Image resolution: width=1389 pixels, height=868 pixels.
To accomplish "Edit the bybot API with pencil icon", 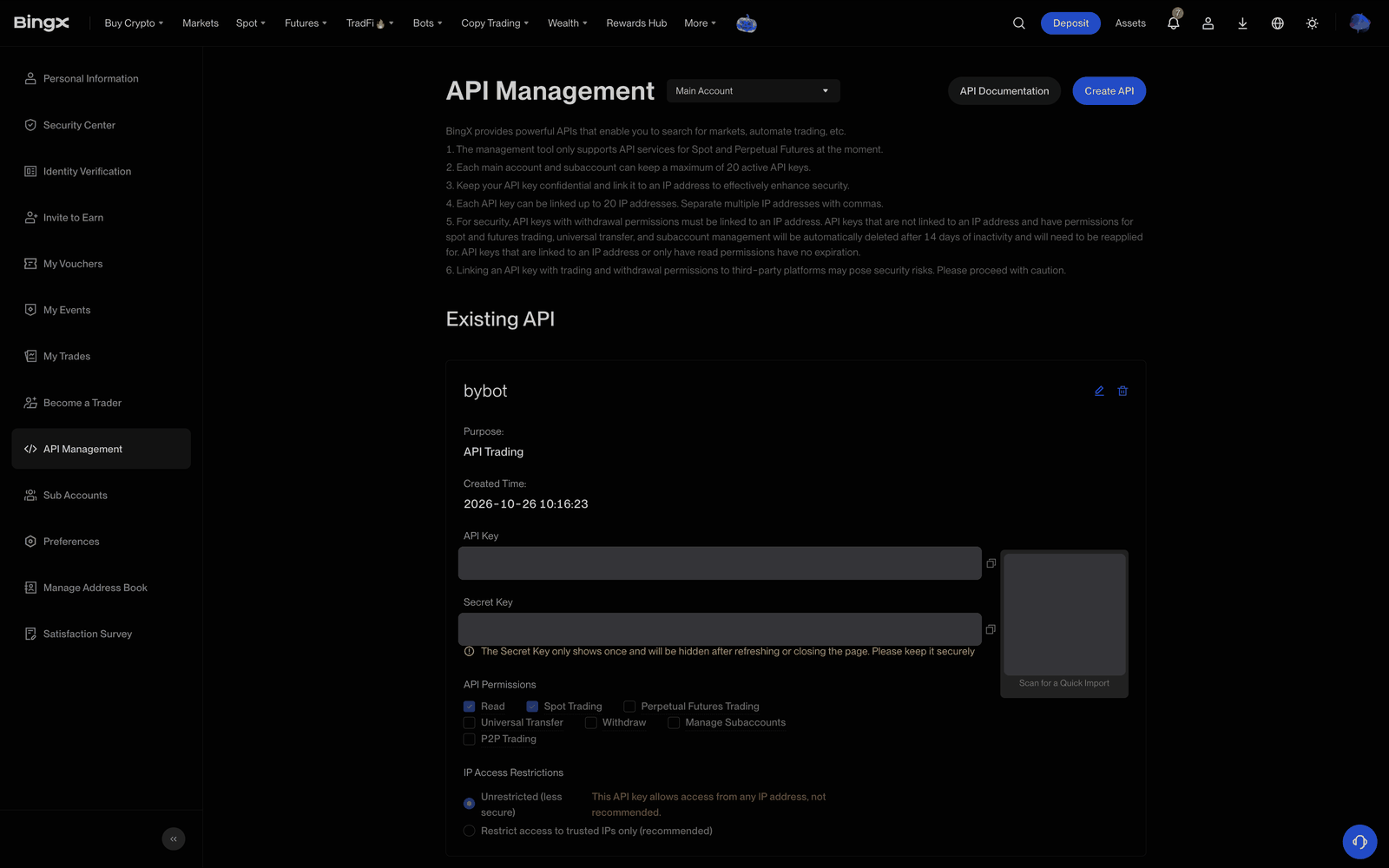I will [1099, 391].
